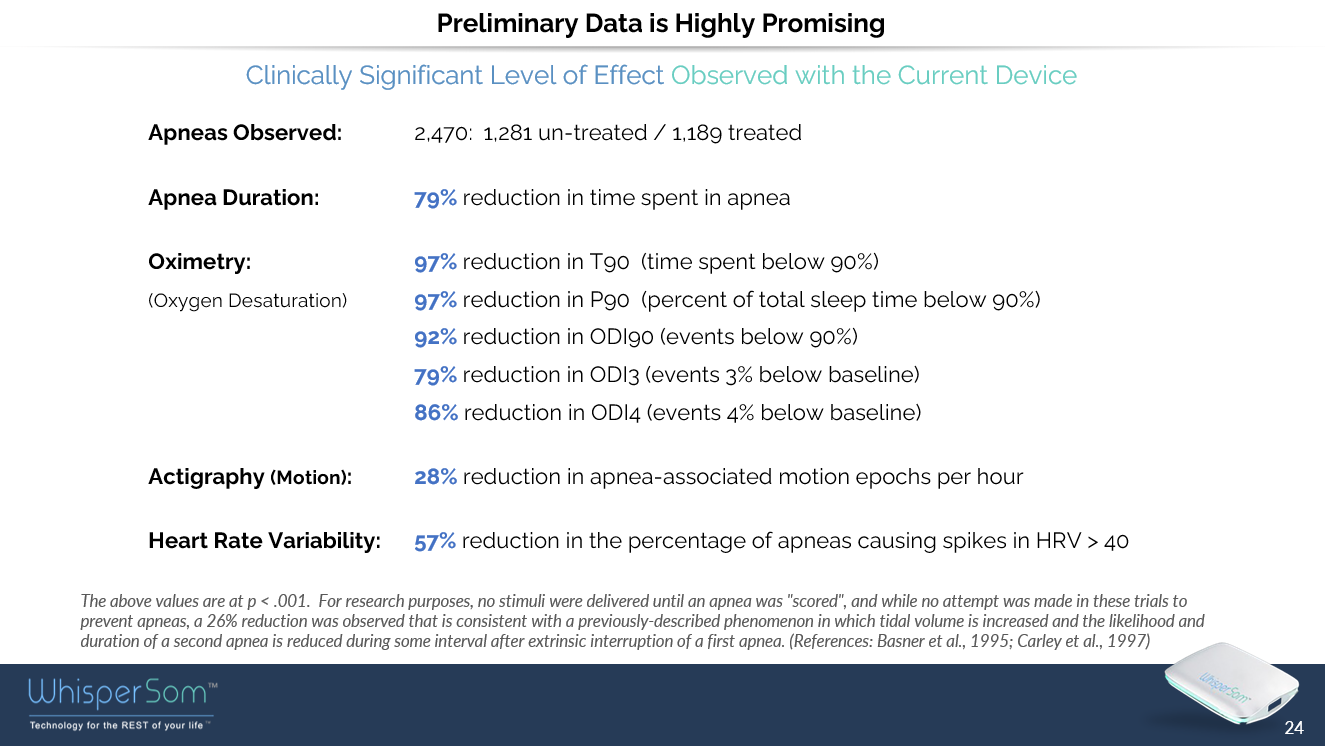Click the 'Actigraphy (Motion):' label
Screen dimensions: 1325x746
[x=250, y=477]
